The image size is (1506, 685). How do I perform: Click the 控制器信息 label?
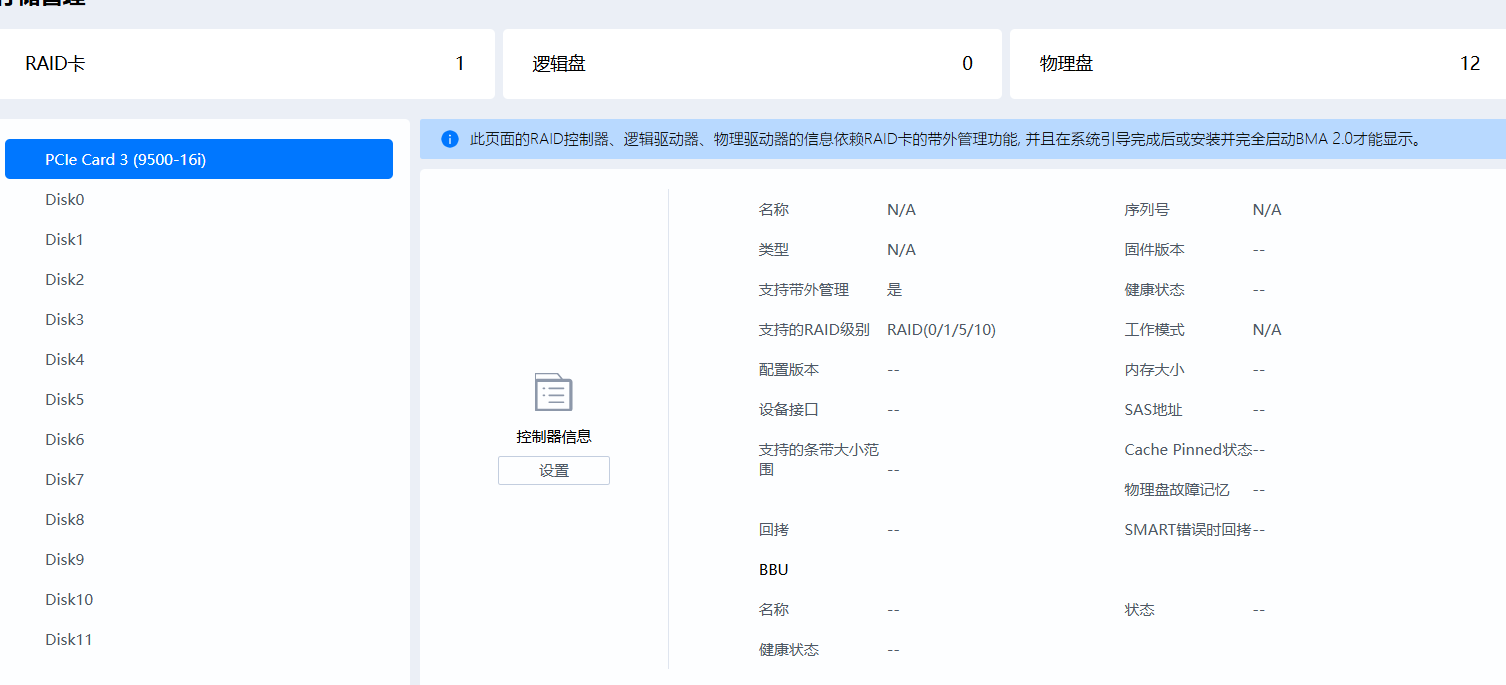coord(553,437)
